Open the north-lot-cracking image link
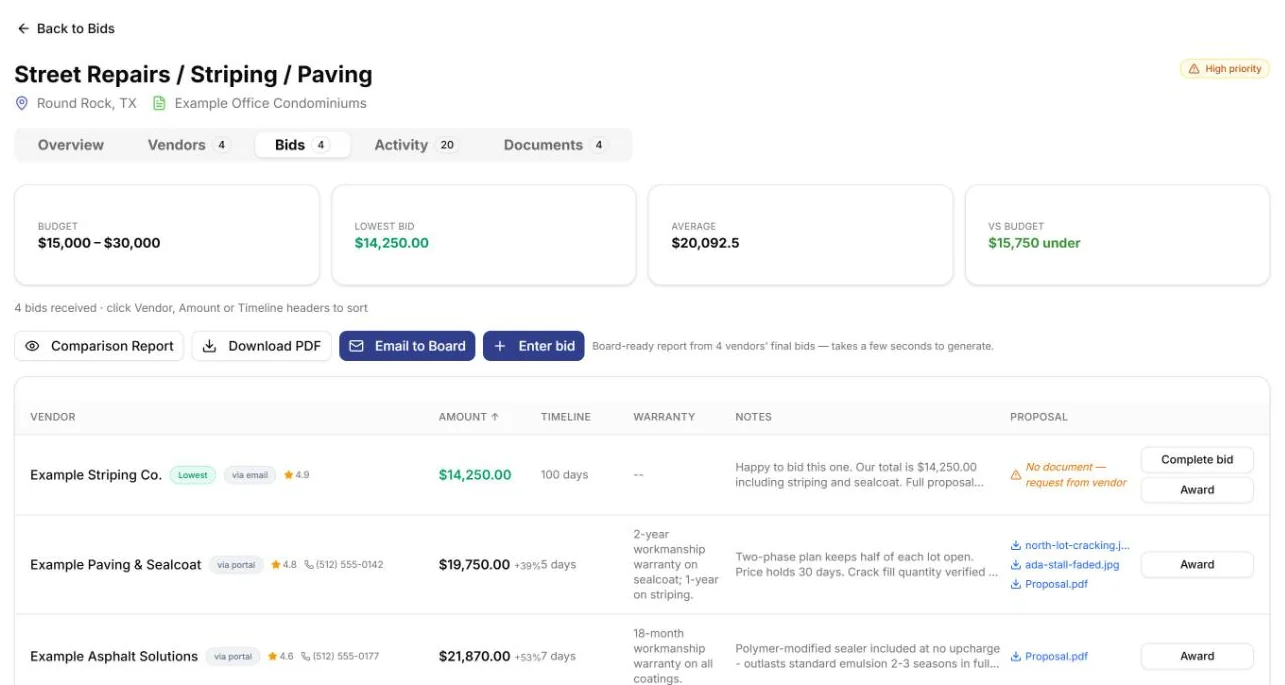The width and height of the screenshot is (1285, 685). tap(1077, 546)
